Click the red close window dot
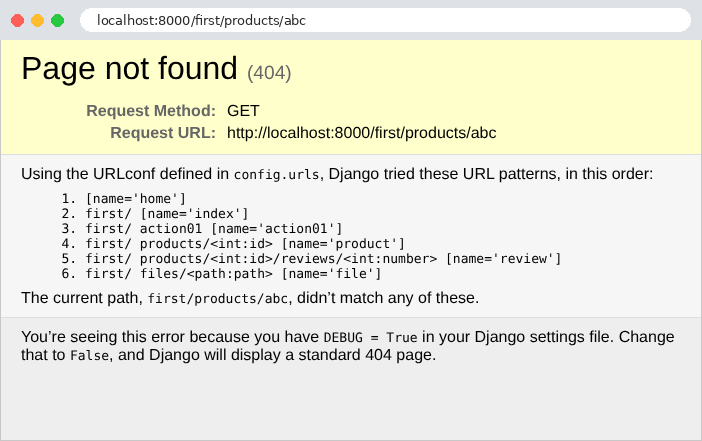 tap(17, 21)
